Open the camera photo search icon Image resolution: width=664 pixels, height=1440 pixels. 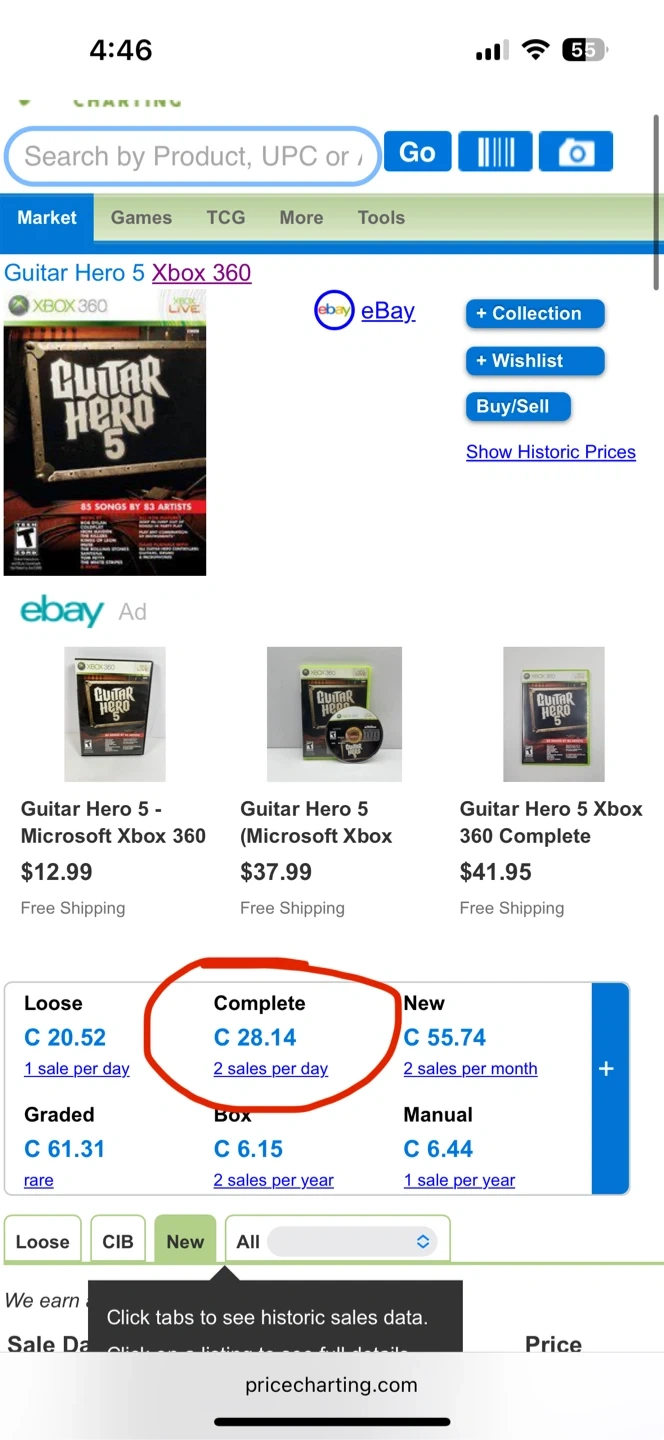575,152
